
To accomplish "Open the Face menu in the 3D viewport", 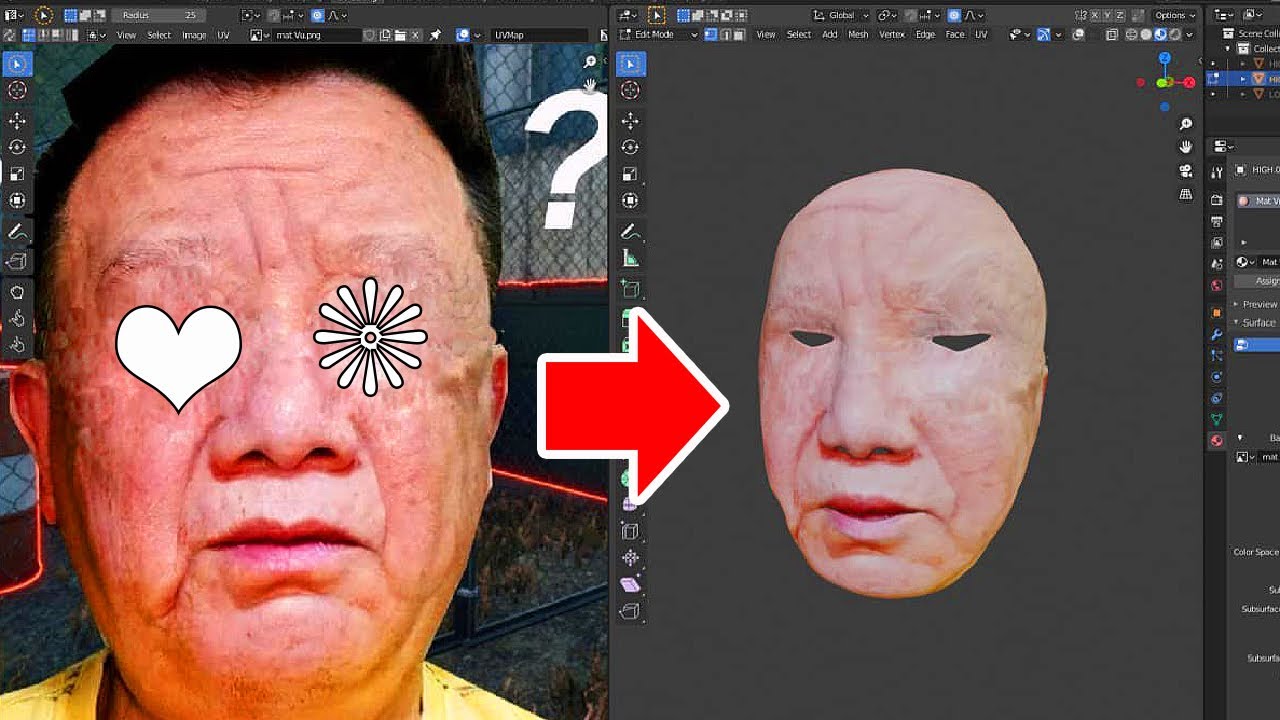I will [955, 34].
